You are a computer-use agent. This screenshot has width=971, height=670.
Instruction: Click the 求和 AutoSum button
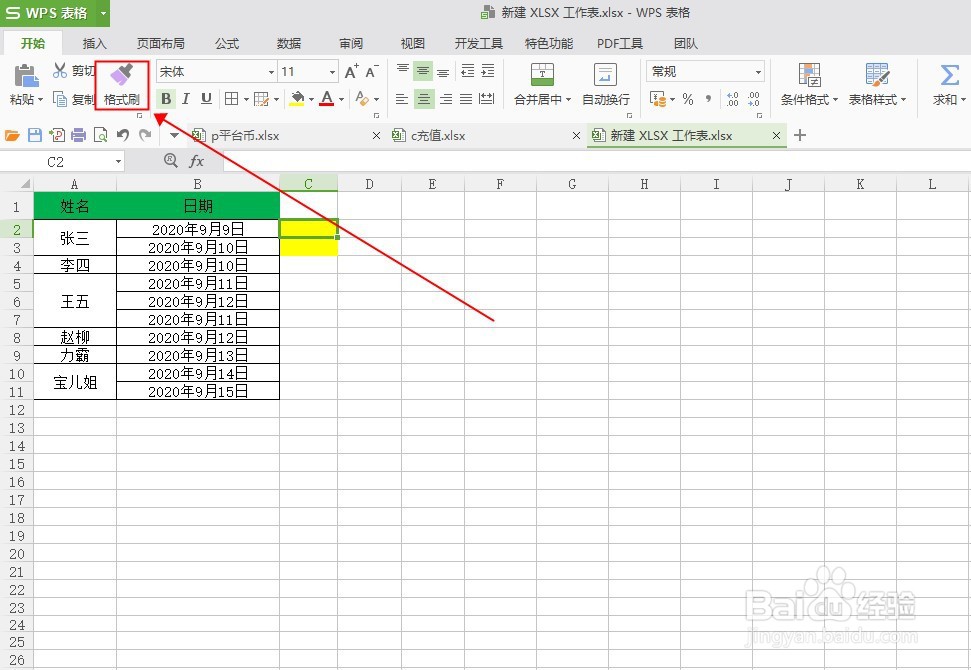coord(949,84)
